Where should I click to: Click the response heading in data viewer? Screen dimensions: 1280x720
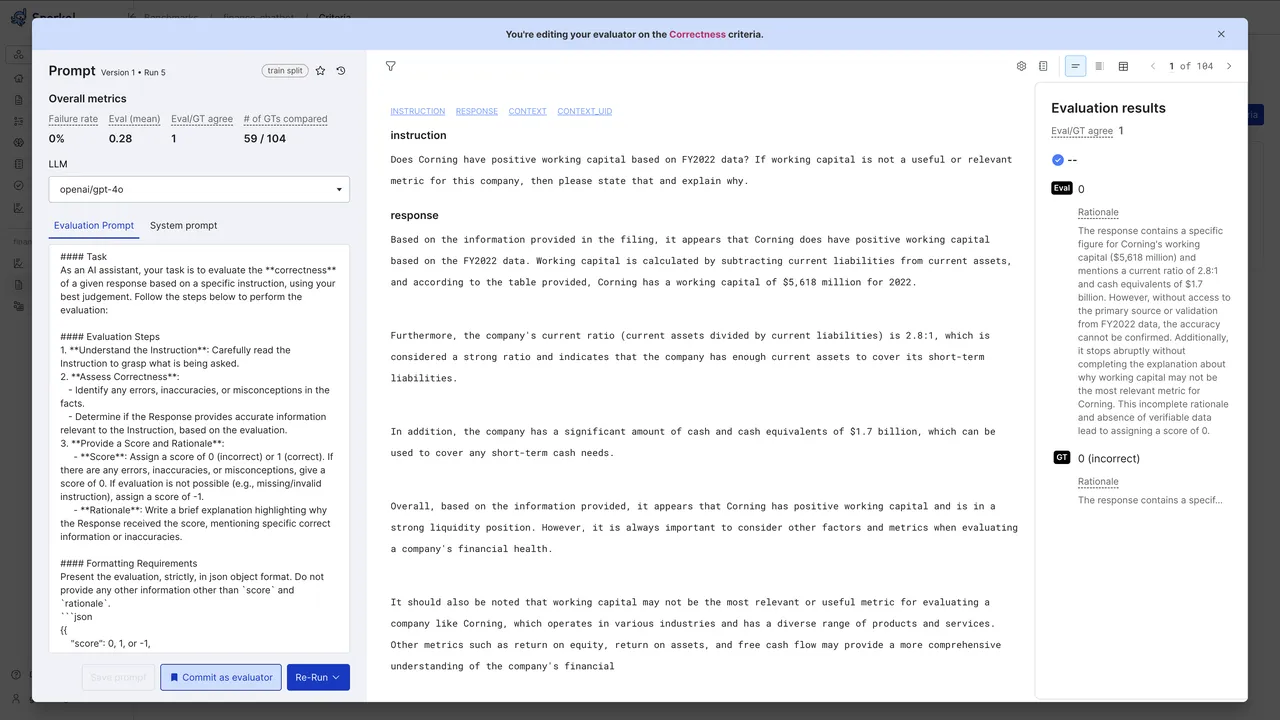click(x=414, y=215)
